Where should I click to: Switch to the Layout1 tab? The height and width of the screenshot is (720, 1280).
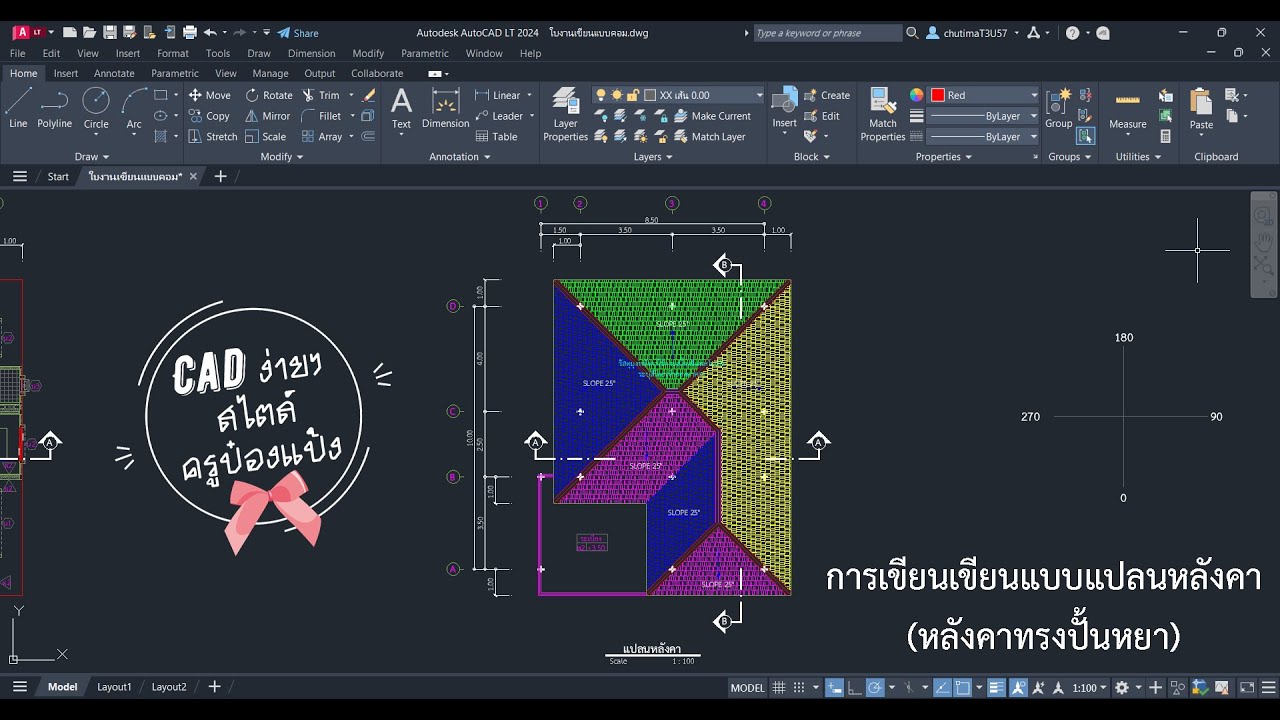point(114,687)
